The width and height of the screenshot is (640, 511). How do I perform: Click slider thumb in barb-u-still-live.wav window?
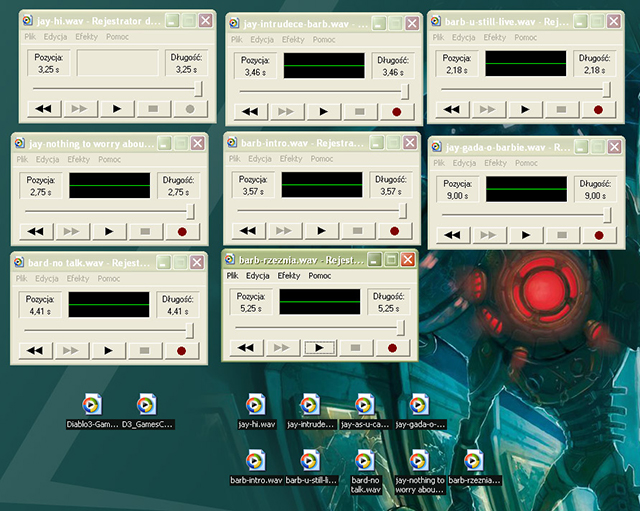(x=607, y=89)
